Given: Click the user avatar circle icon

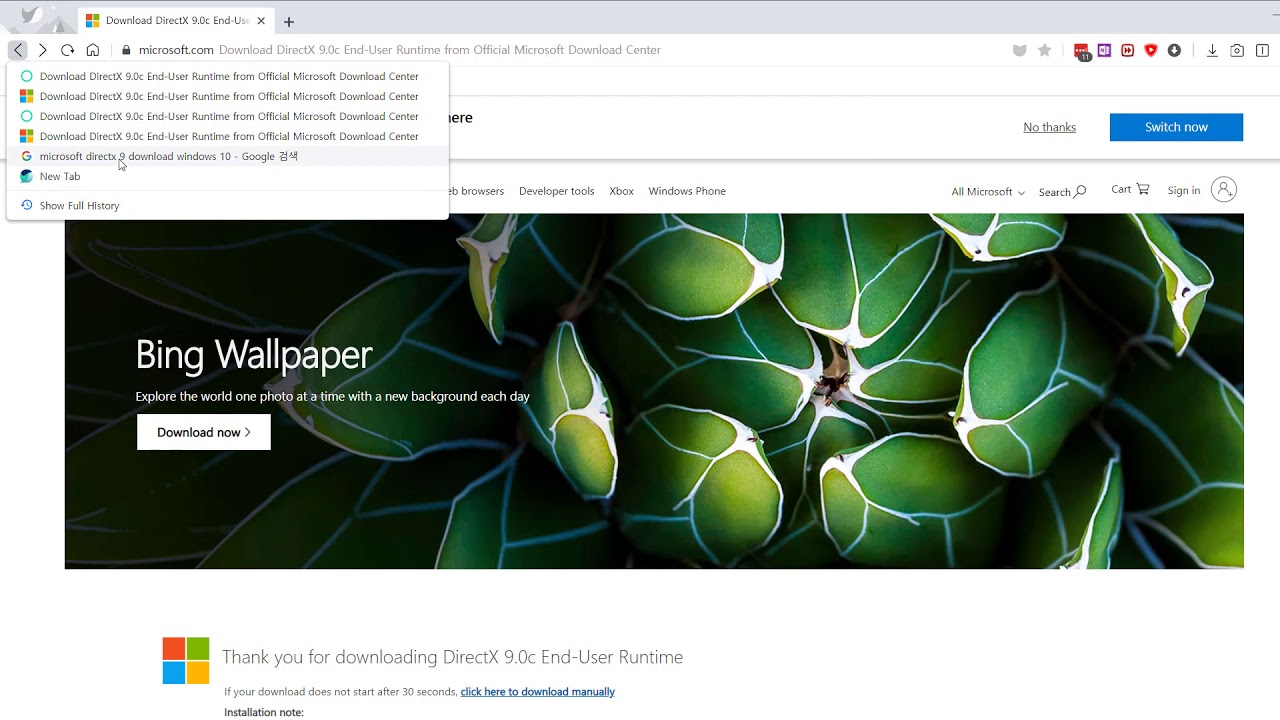Looking at the screenshot, I should (x=1224, y=189).
